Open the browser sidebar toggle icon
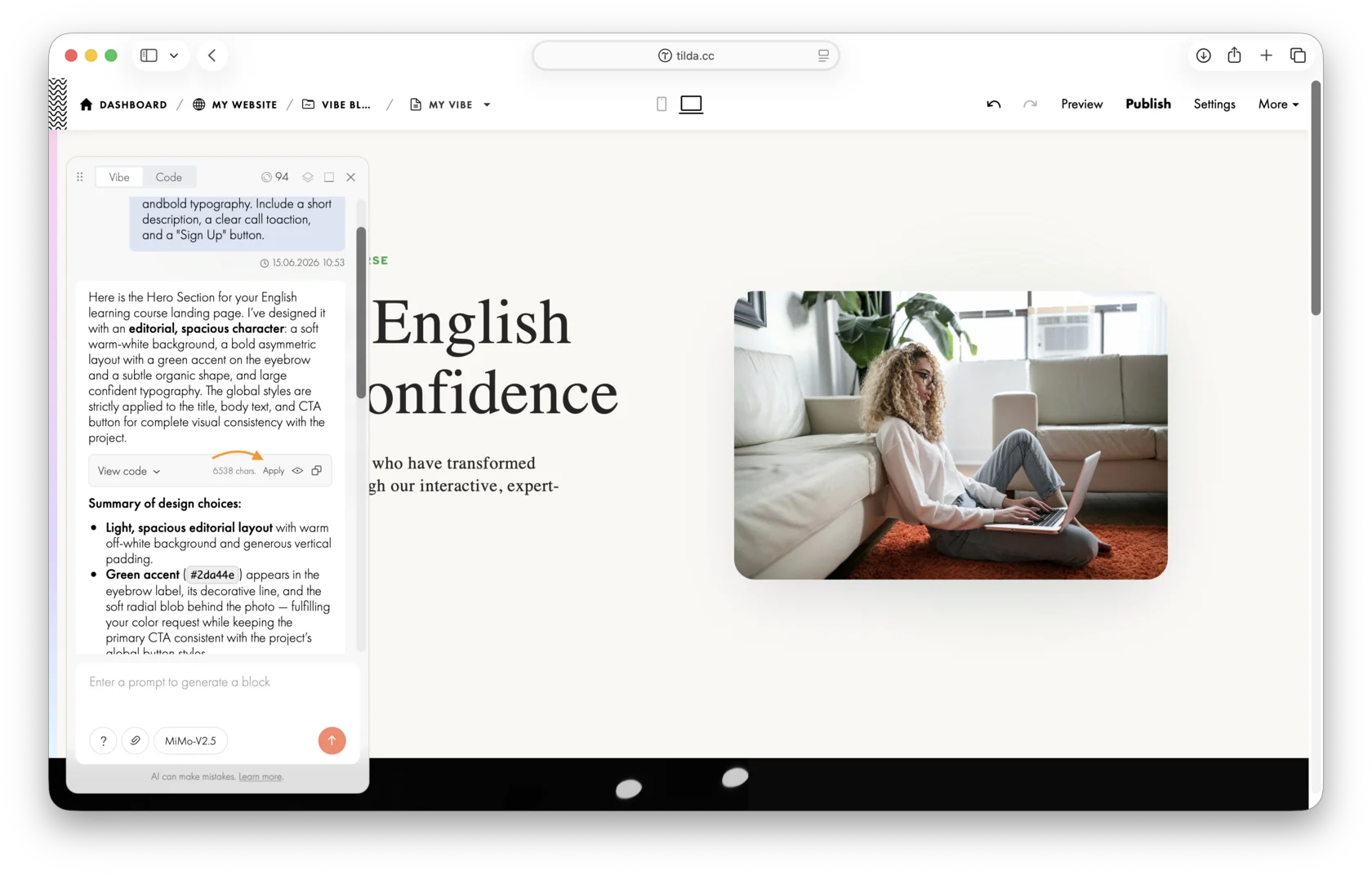The height and width of the screenshot is (875, 1372). coord(149,56)
